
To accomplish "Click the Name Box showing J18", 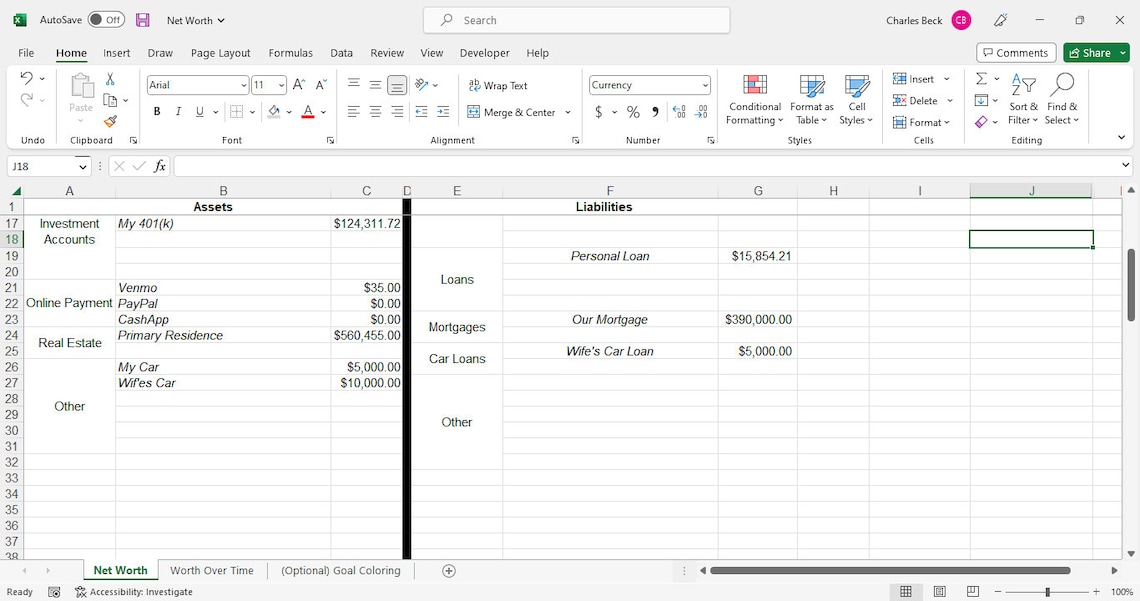I will [x=41, y=166].
